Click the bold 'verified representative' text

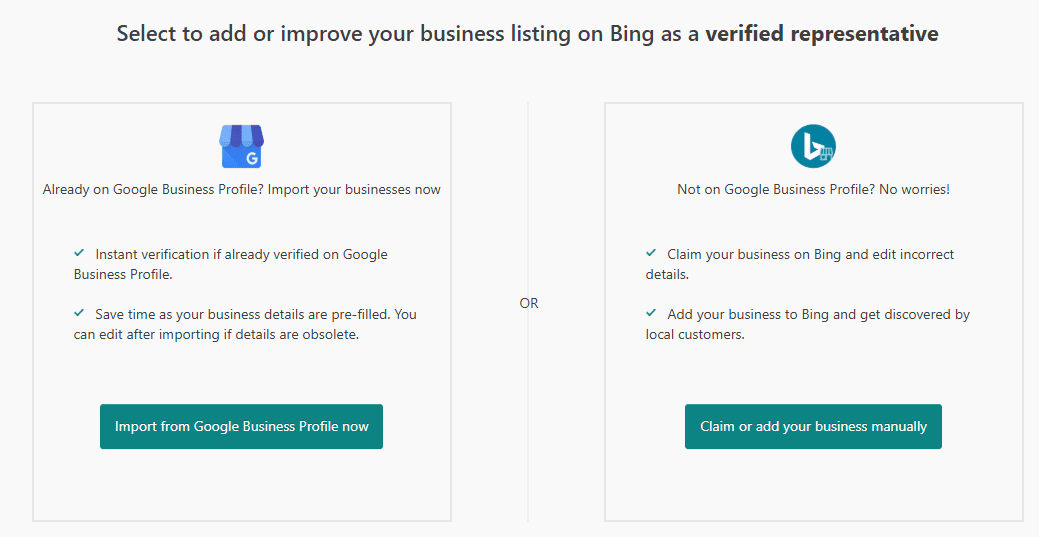tap(821, 34)
